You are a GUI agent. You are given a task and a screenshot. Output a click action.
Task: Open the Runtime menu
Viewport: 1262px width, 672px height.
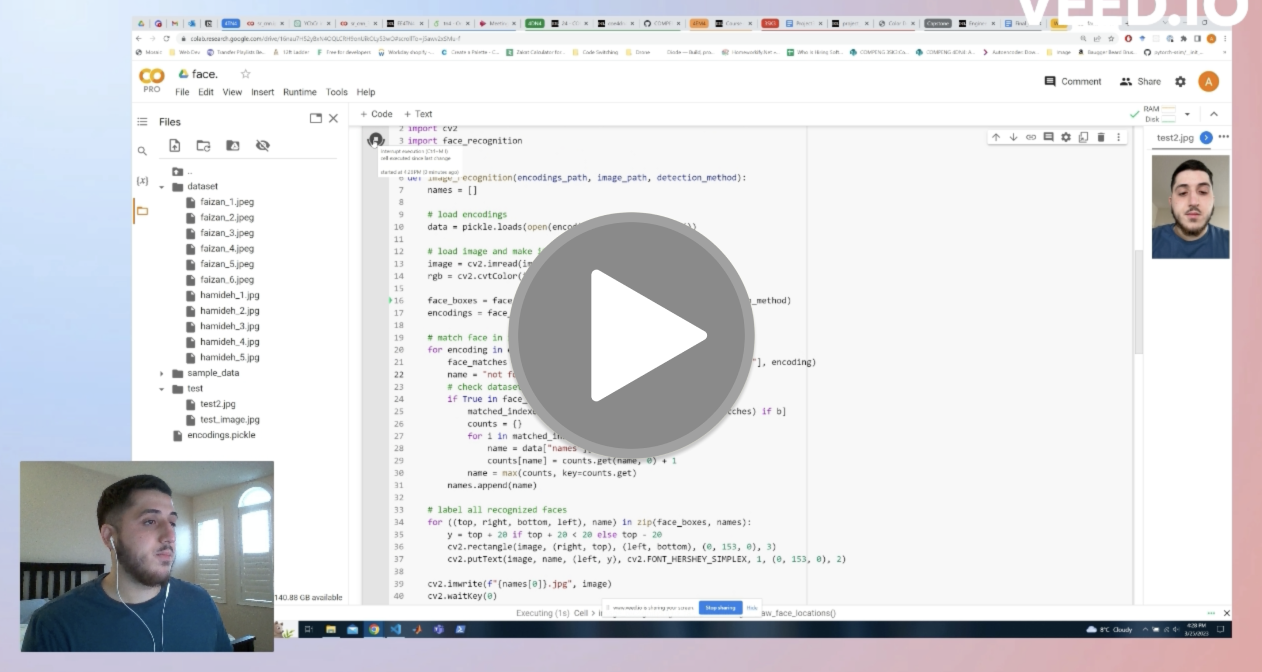[300, 91]
